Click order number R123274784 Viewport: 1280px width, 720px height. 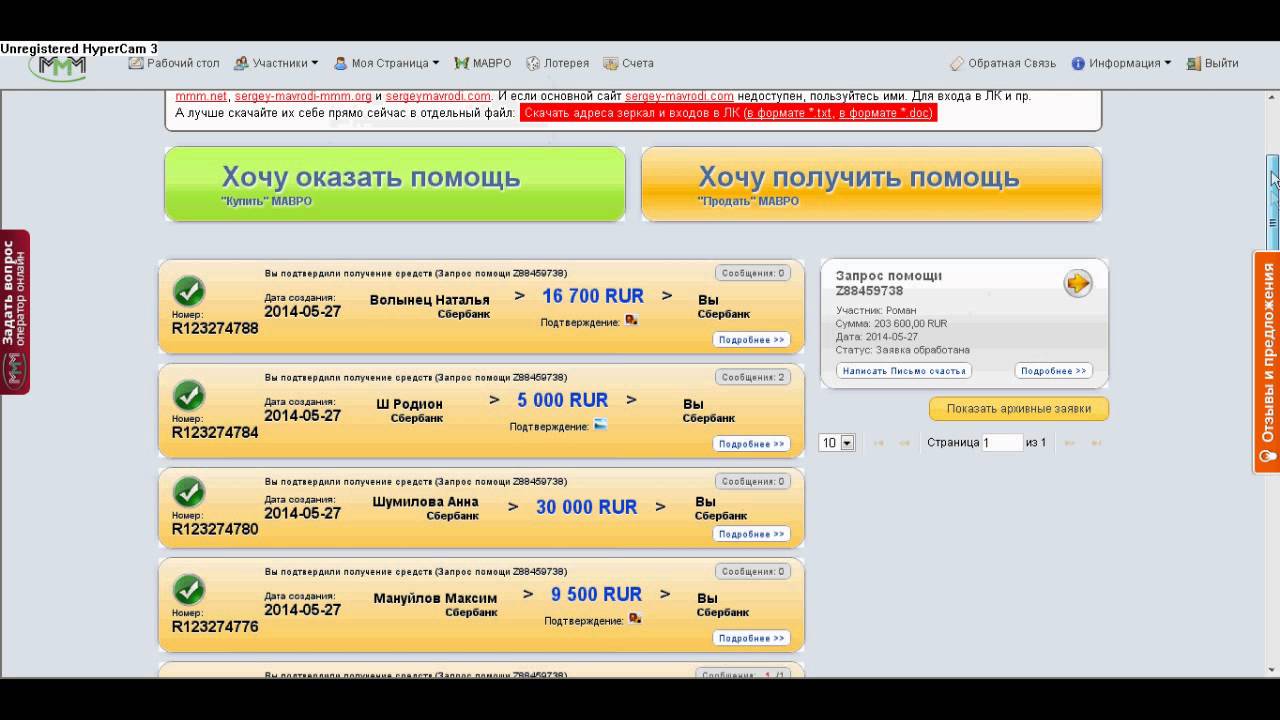click(215, 433)
